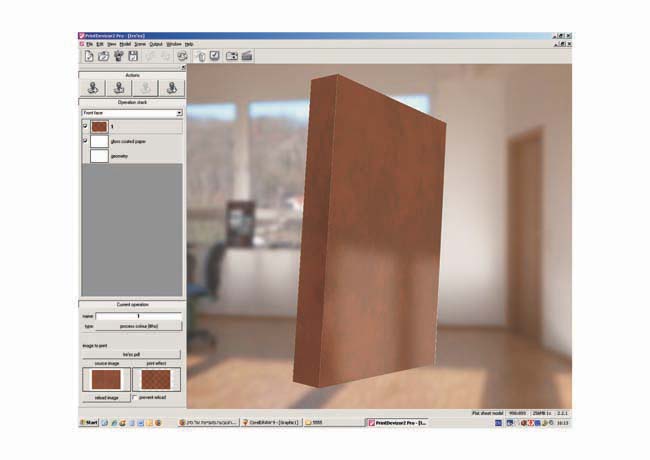The height and width of the screenshot is (460, 650).
Task: Click the camera snapshot icon in toolbar
Action: pyautogui.click(x=232, y=56)
